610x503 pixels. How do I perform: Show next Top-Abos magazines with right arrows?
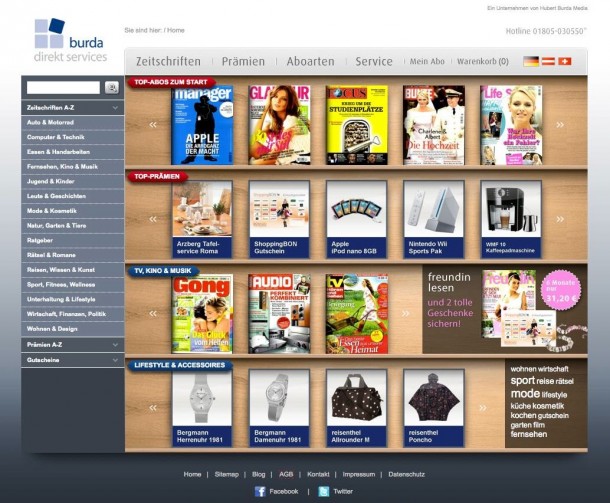pyautogui.click(x=560, y=125)
